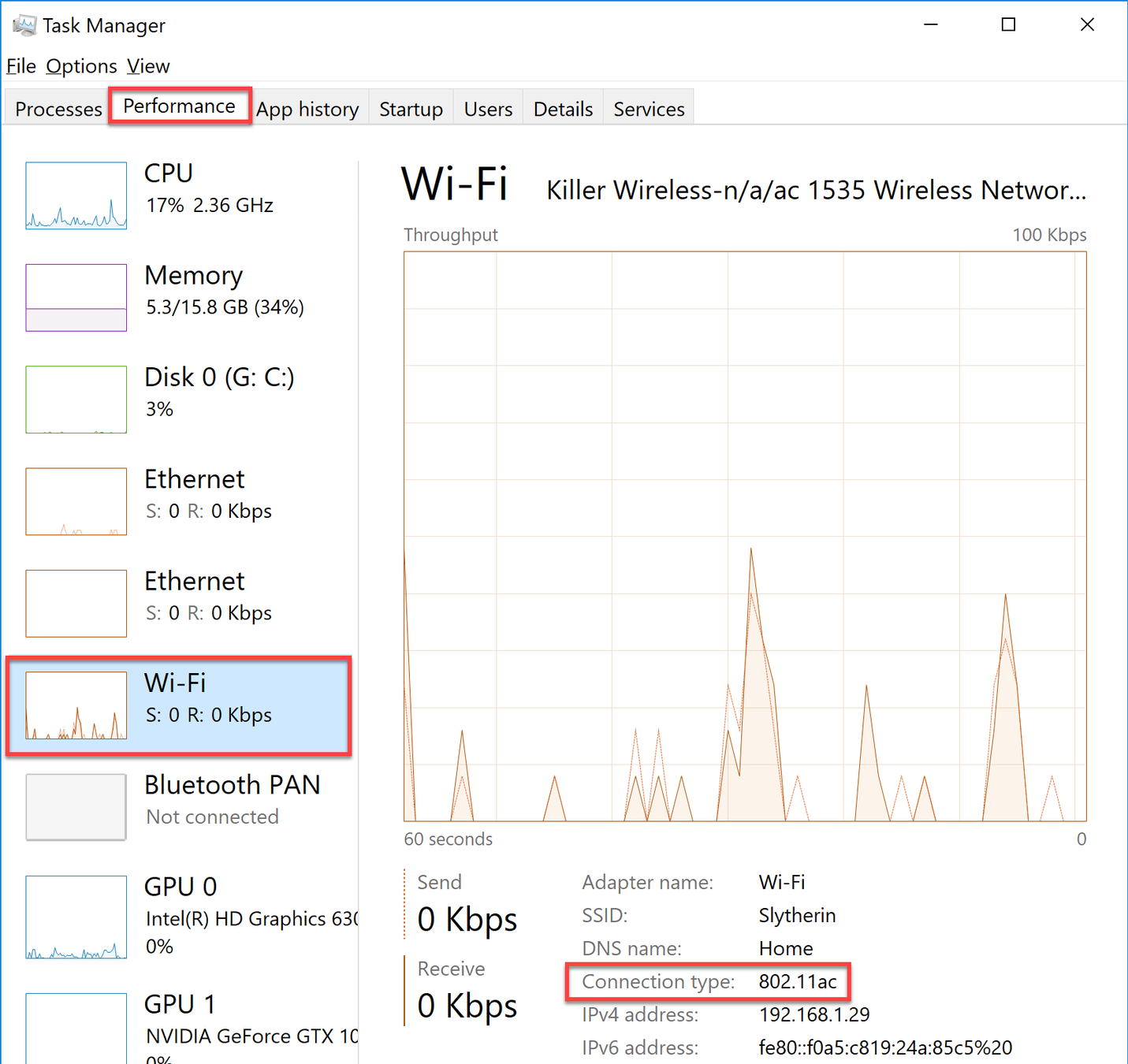Select the first Ethernet graph thumbnail with activity

tap(76, 501)
